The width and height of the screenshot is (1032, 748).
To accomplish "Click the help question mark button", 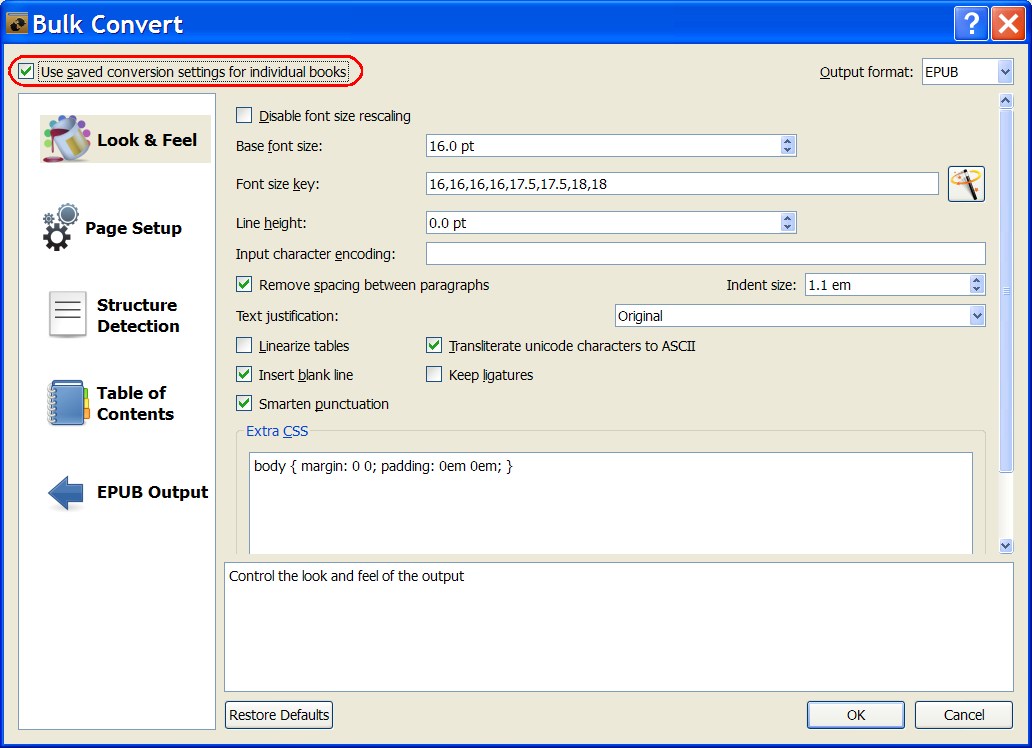I will coord(971,24).
